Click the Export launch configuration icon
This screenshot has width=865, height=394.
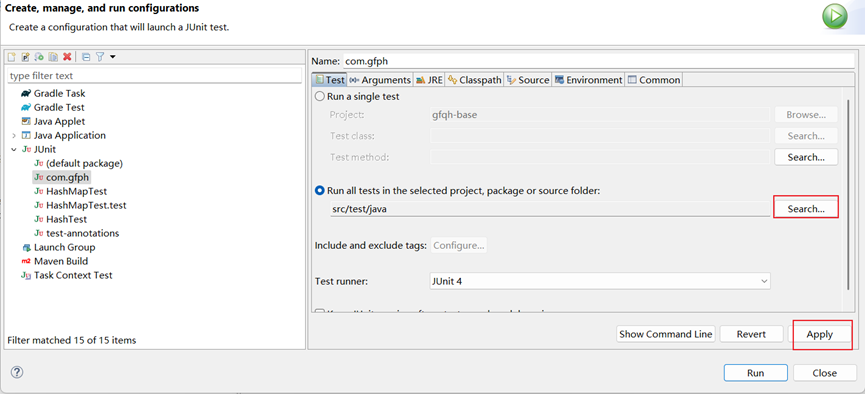point(39,56)
